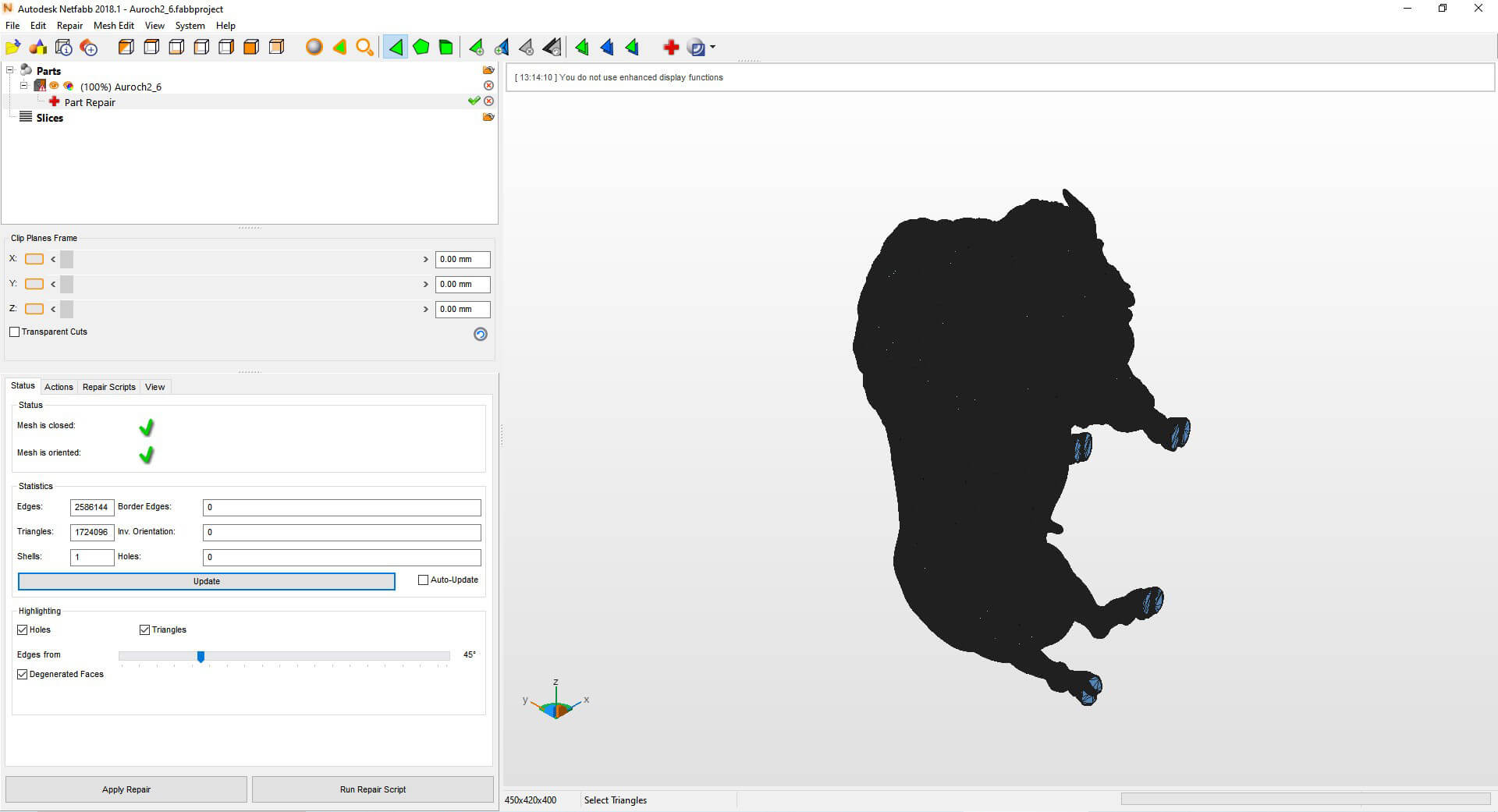1498x812 pixels.
Task: Select the green pentagon surface selection tool
Action: pos(421,48)
